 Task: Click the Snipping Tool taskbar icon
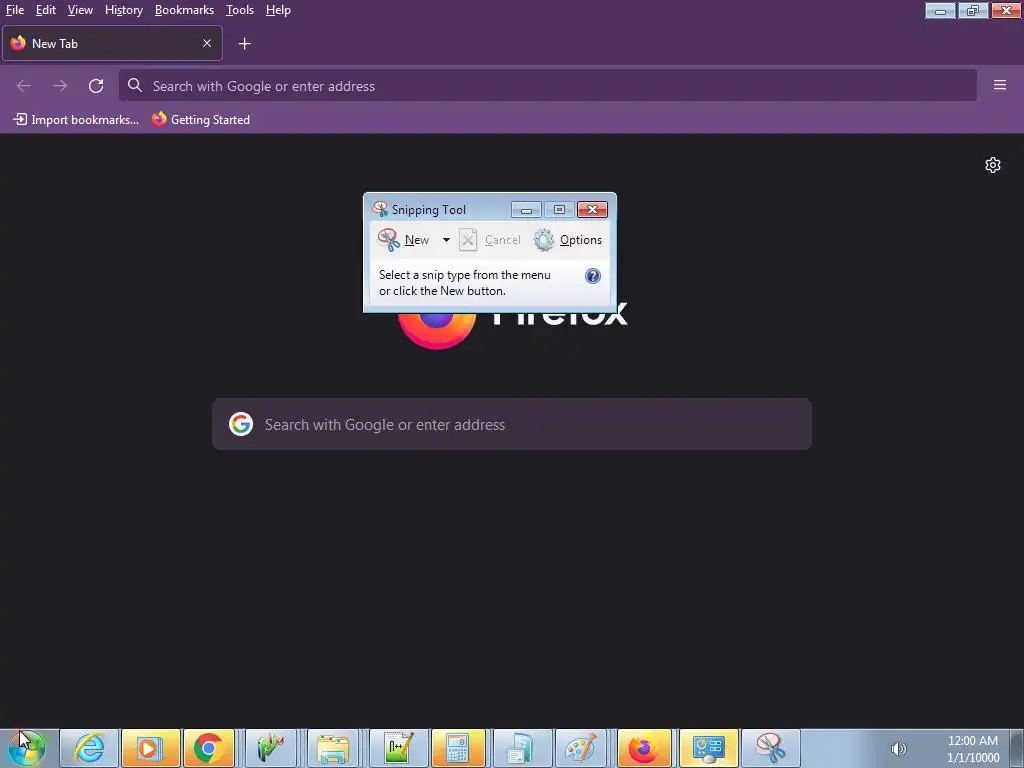point(771,748)
